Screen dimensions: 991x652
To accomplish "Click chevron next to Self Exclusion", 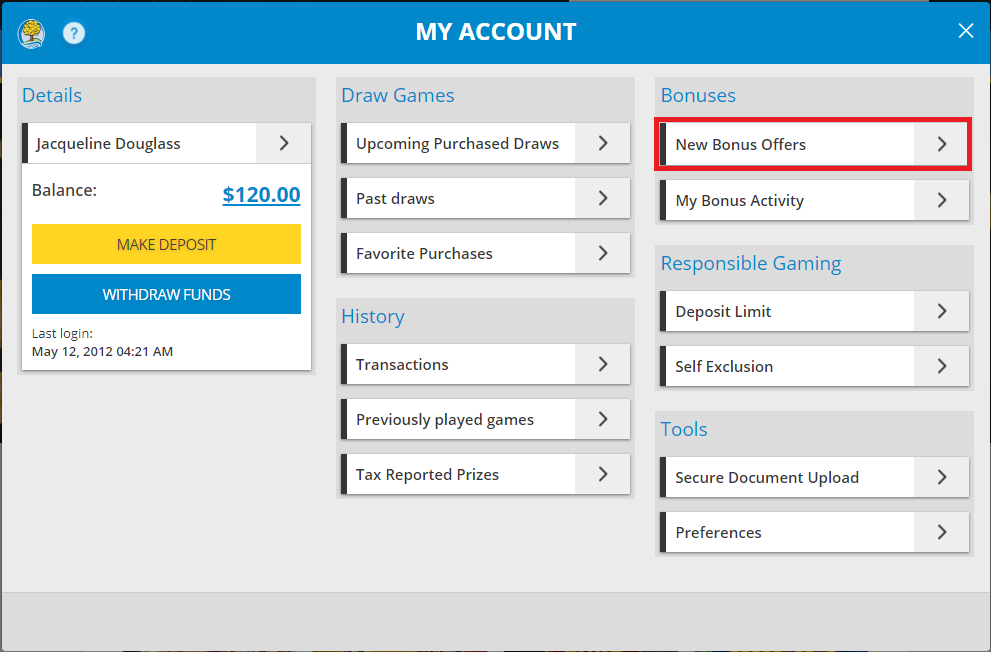I will tap(942, 366).
